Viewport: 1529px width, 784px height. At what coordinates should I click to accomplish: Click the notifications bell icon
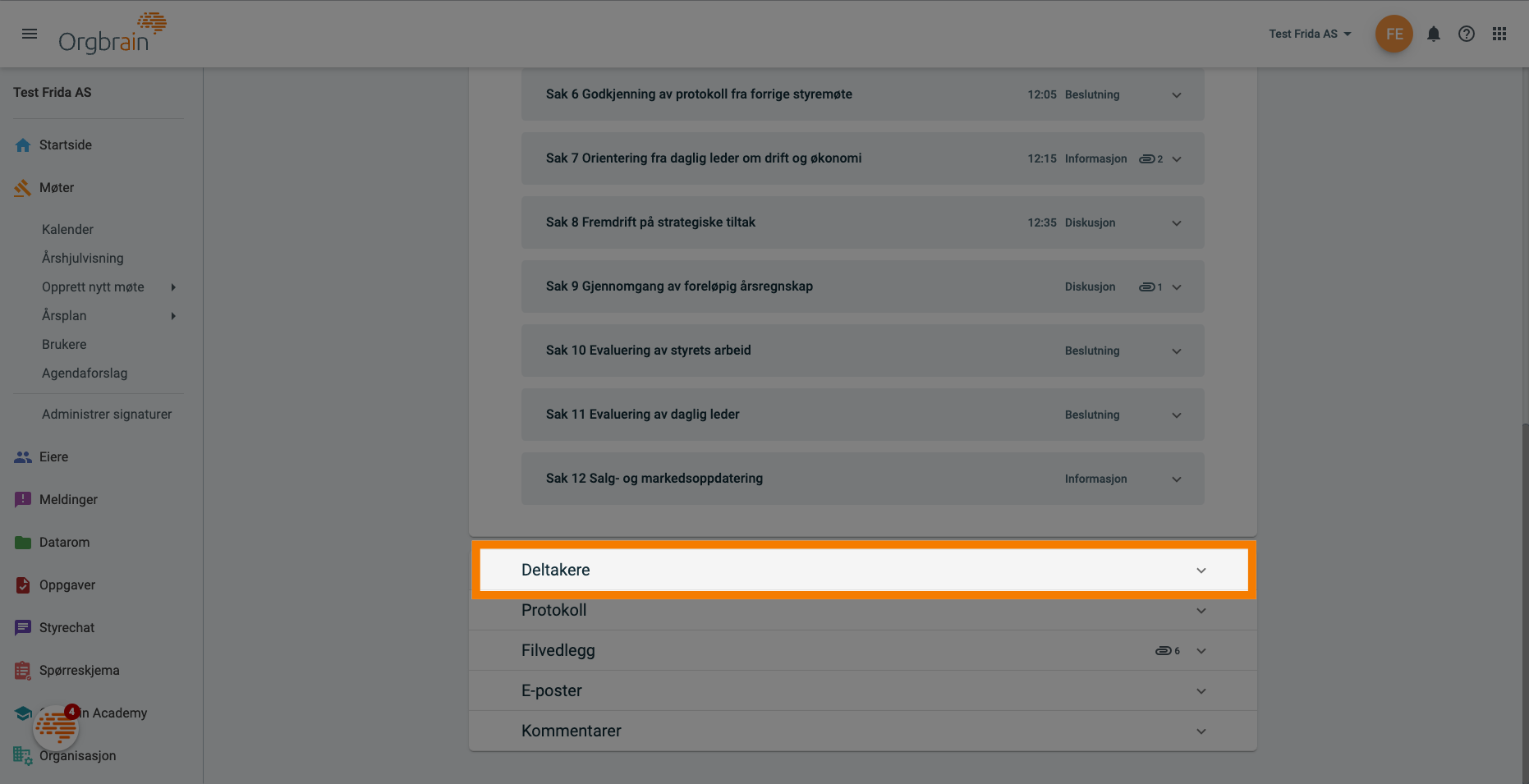[1433, 34]
